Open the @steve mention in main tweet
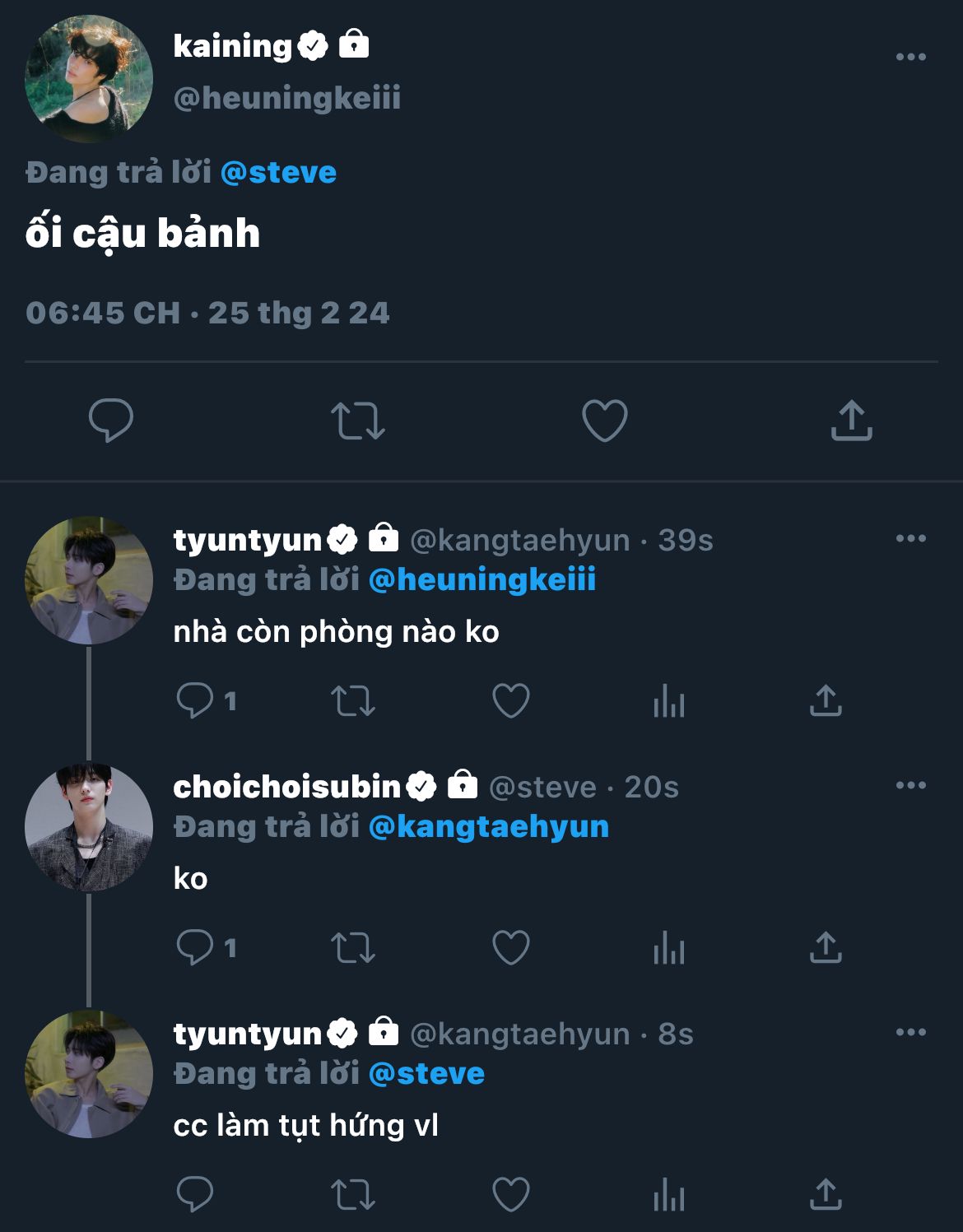This screenshot has width=963, height=1232. (278, 173)
